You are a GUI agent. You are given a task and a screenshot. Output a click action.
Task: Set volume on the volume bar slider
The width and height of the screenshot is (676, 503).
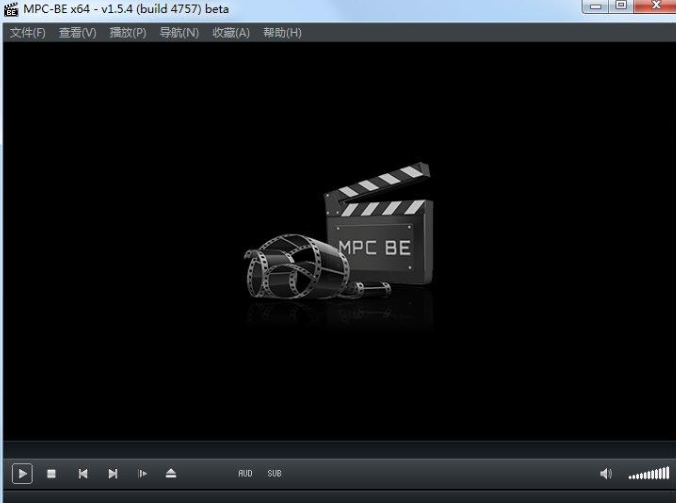tap(649, 473)
